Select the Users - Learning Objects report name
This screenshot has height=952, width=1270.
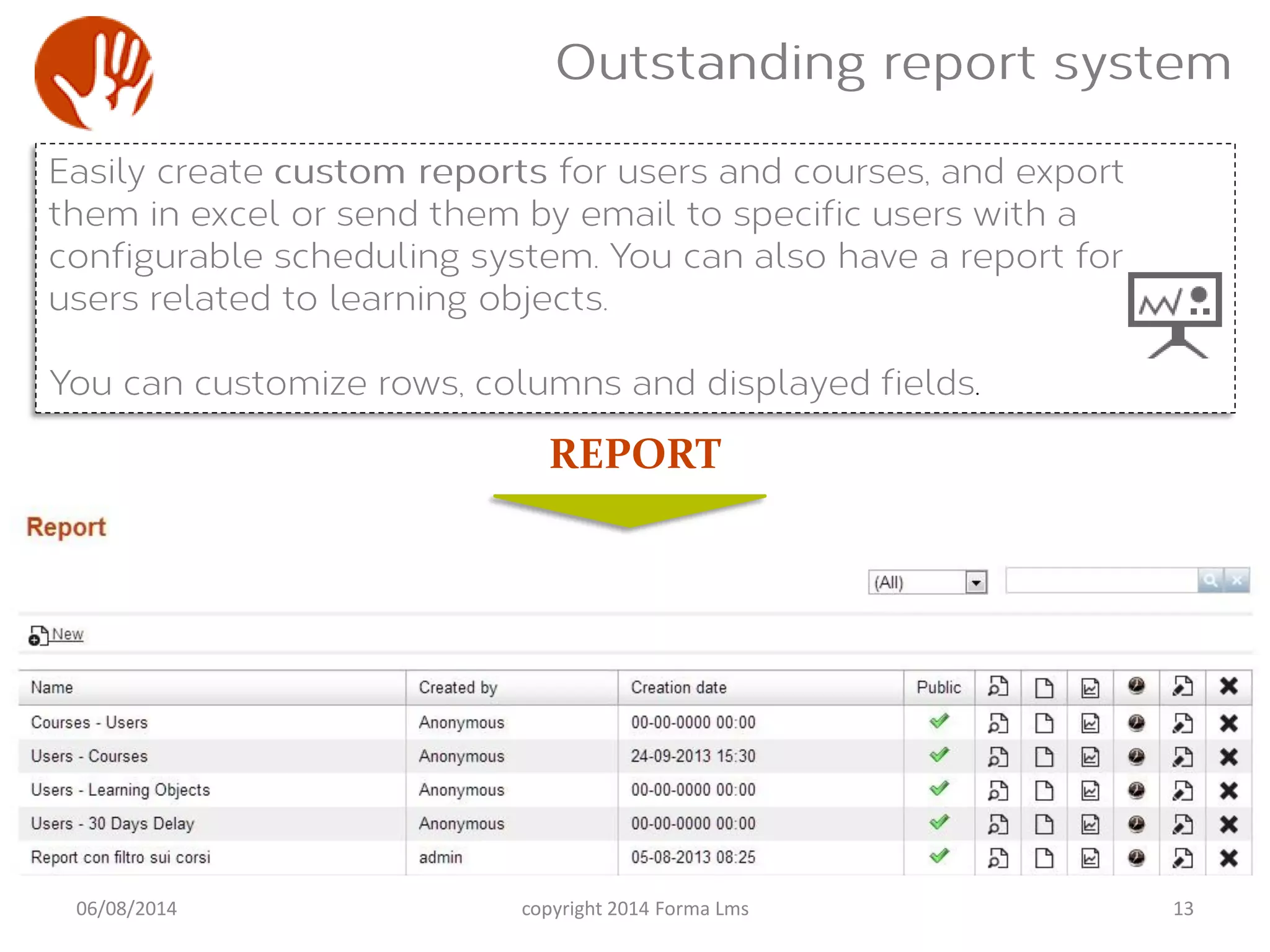pyautogui.click(x=120, y=790)
